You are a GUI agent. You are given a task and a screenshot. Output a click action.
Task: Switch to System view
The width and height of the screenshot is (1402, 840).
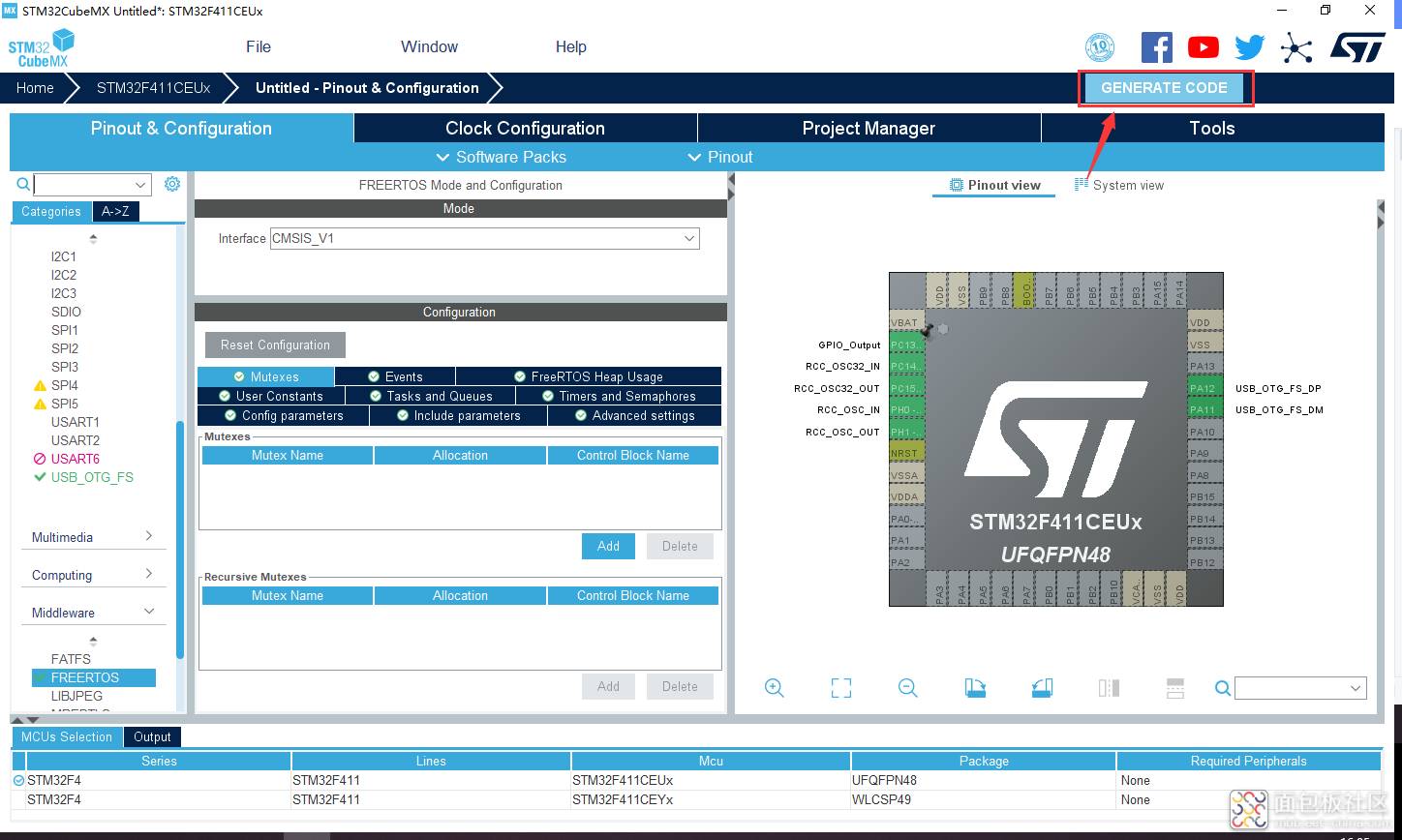[1119, 185]
